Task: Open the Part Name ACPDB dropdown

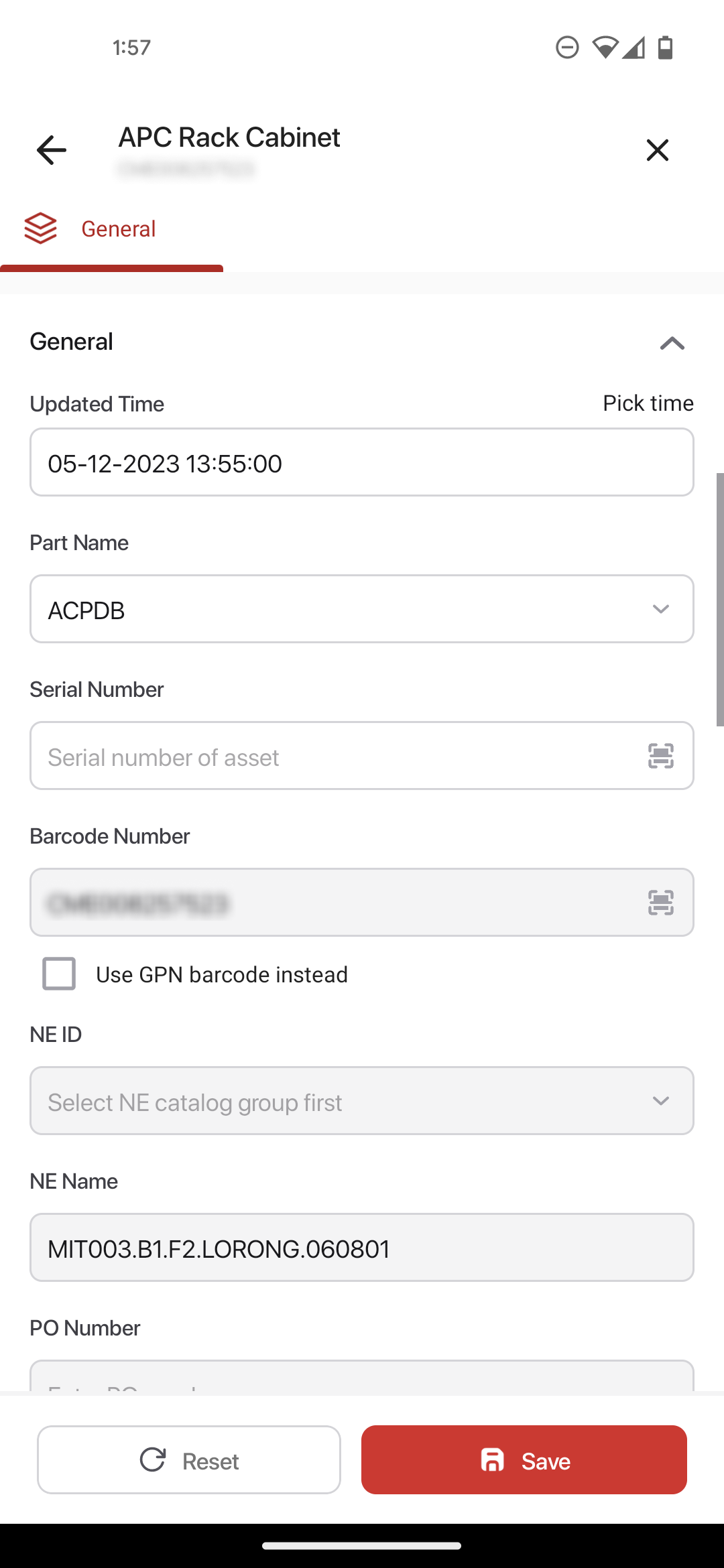Action: click(362, 608)
